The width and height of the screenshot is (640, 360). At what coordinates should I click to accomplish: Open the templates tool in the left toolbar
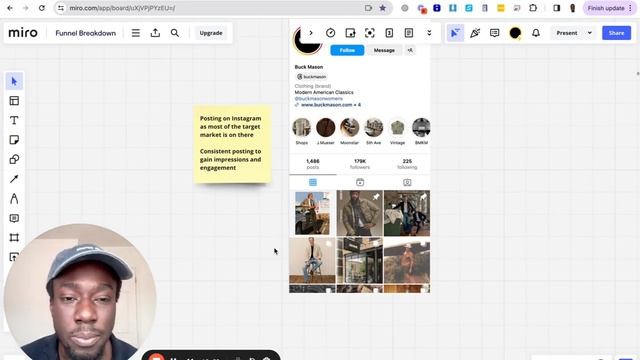pyautogui.click(x=14, y=101)
